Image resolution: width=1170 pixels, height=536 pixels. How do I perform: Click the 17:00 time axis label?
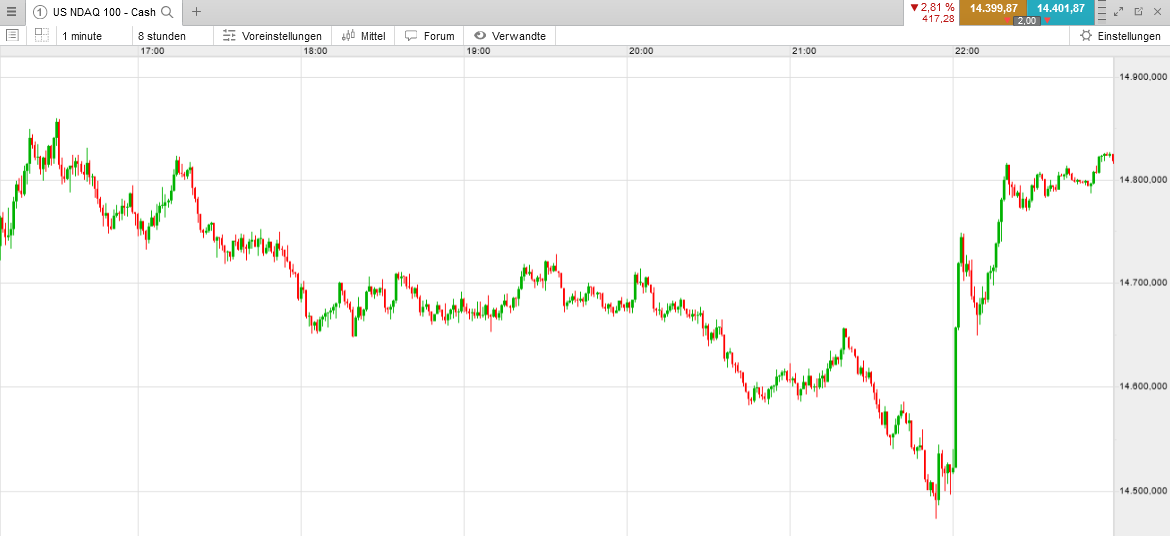[152, 52]
